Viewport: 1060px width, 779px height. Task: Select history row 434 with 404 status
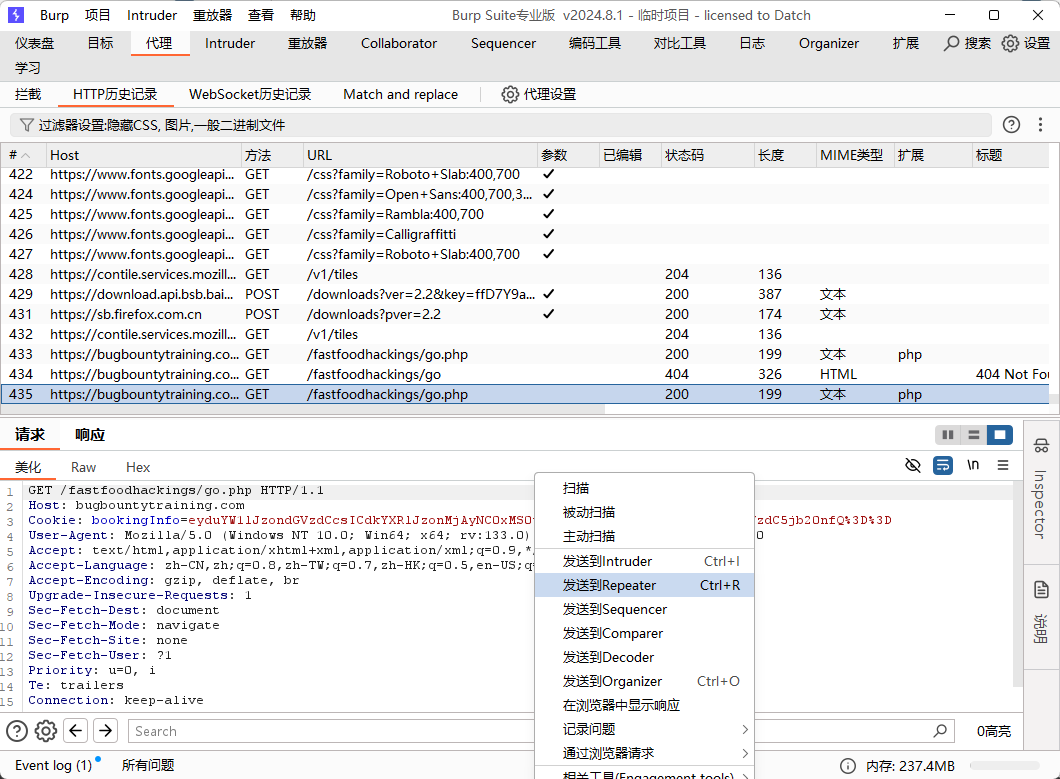[525, 374]
